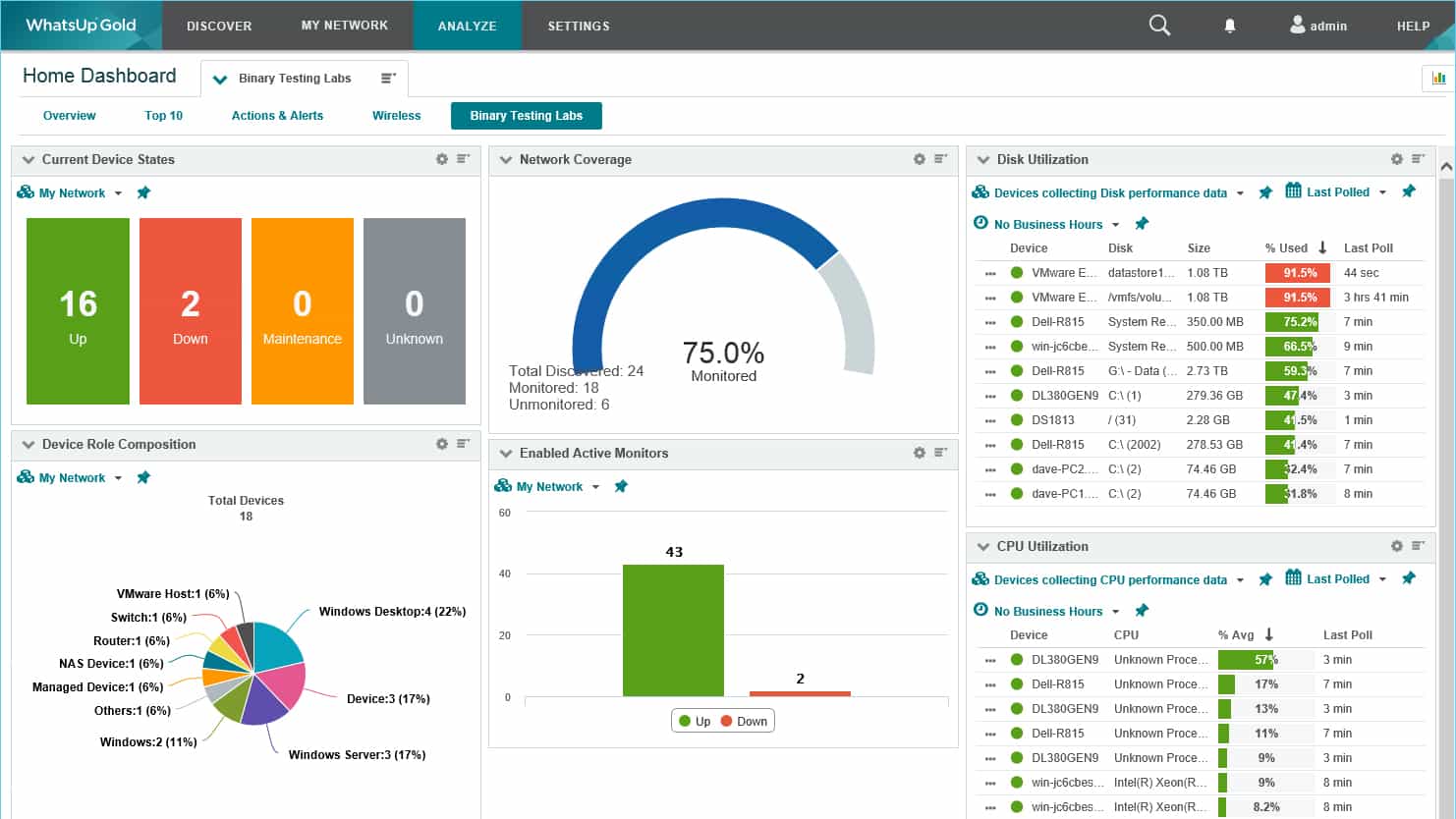This screenshot has width=1456, height=819.
Task: Switch to the Actions & Alerts tab
Action: click(x=277, y=116)
